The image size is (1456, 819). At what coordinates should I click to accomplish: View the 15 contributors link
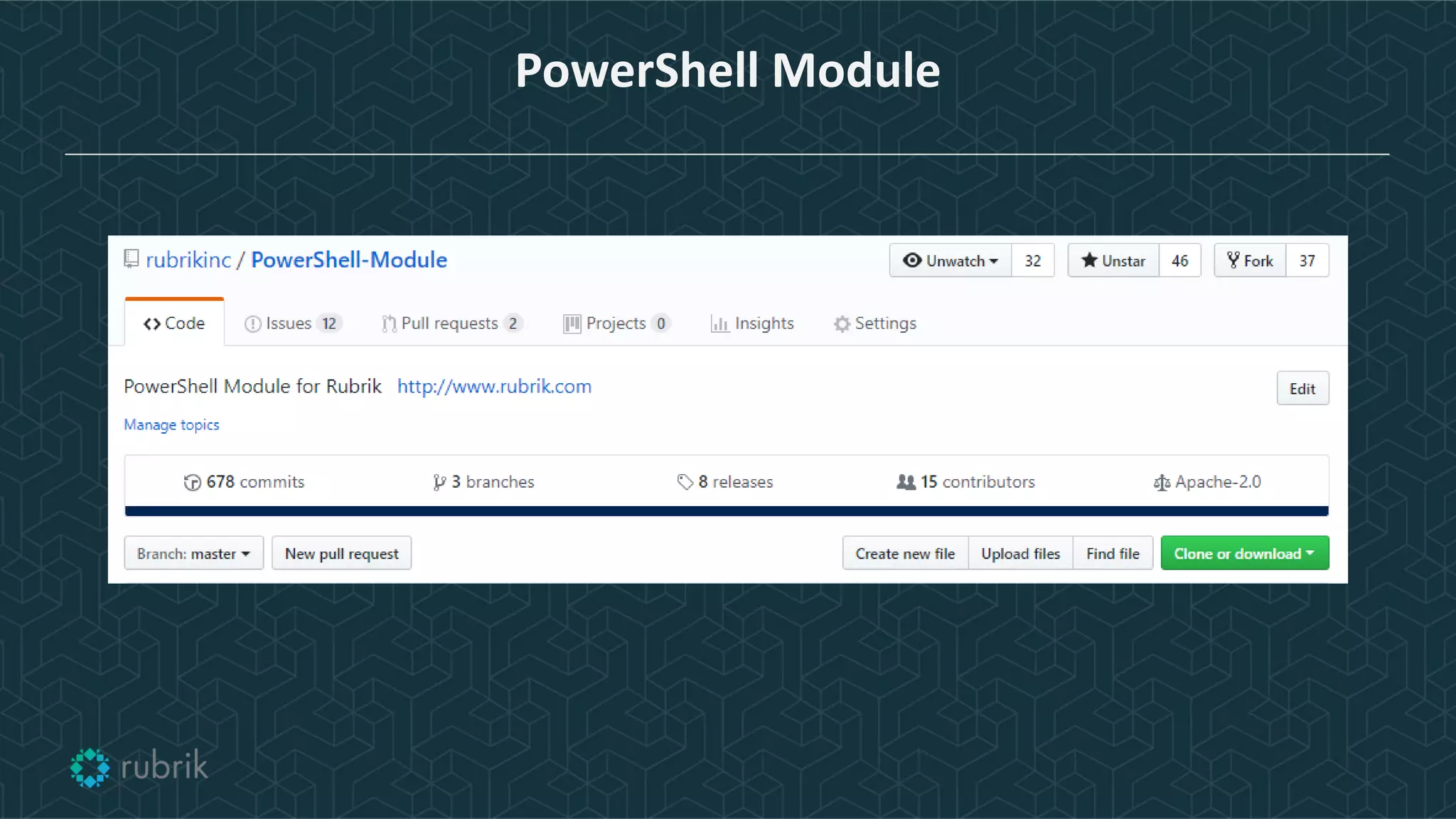(965, 482)
